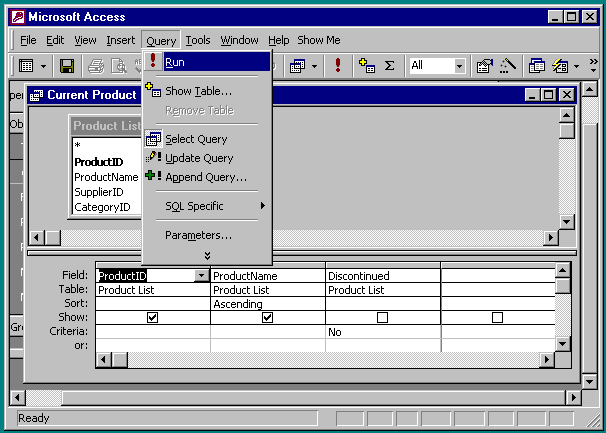Click table pane scroll up arrow
Image resolution: width=606 pixels, height=433 pixels.
566,115
